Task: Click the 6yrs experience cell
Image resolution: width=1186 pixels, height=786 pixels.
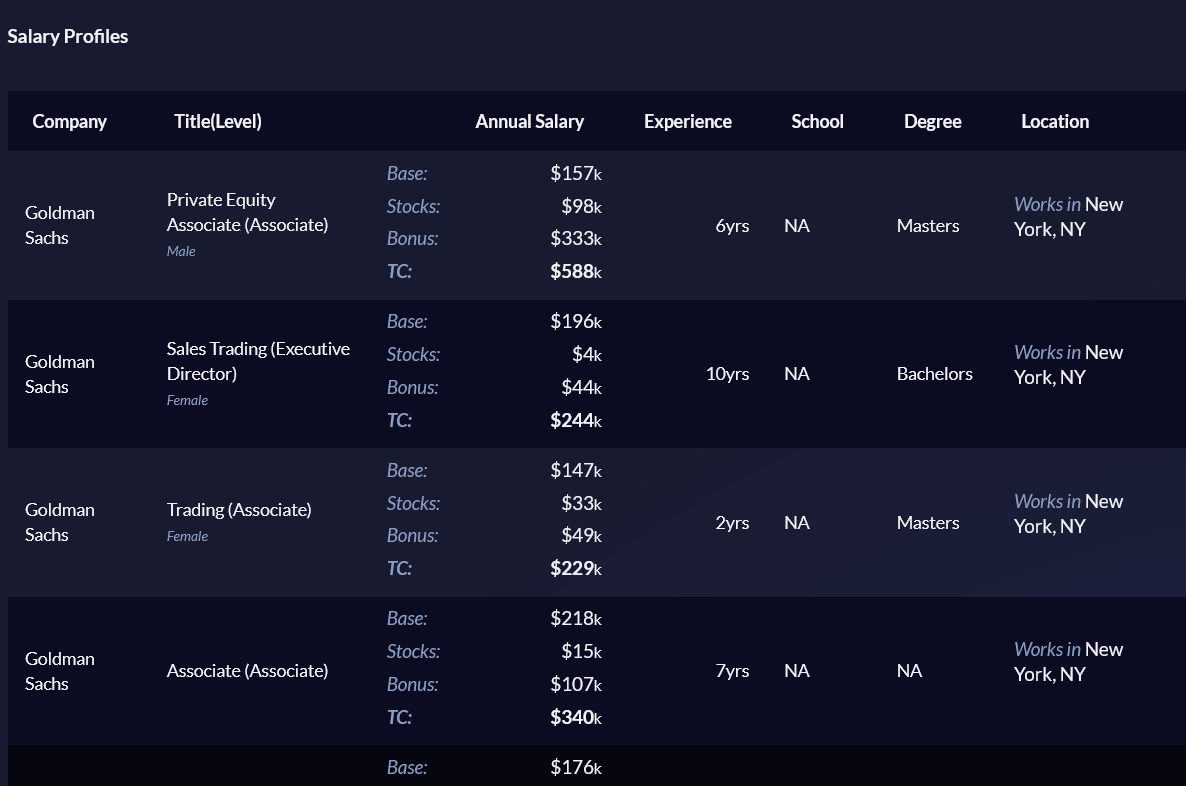Action: 732,226
